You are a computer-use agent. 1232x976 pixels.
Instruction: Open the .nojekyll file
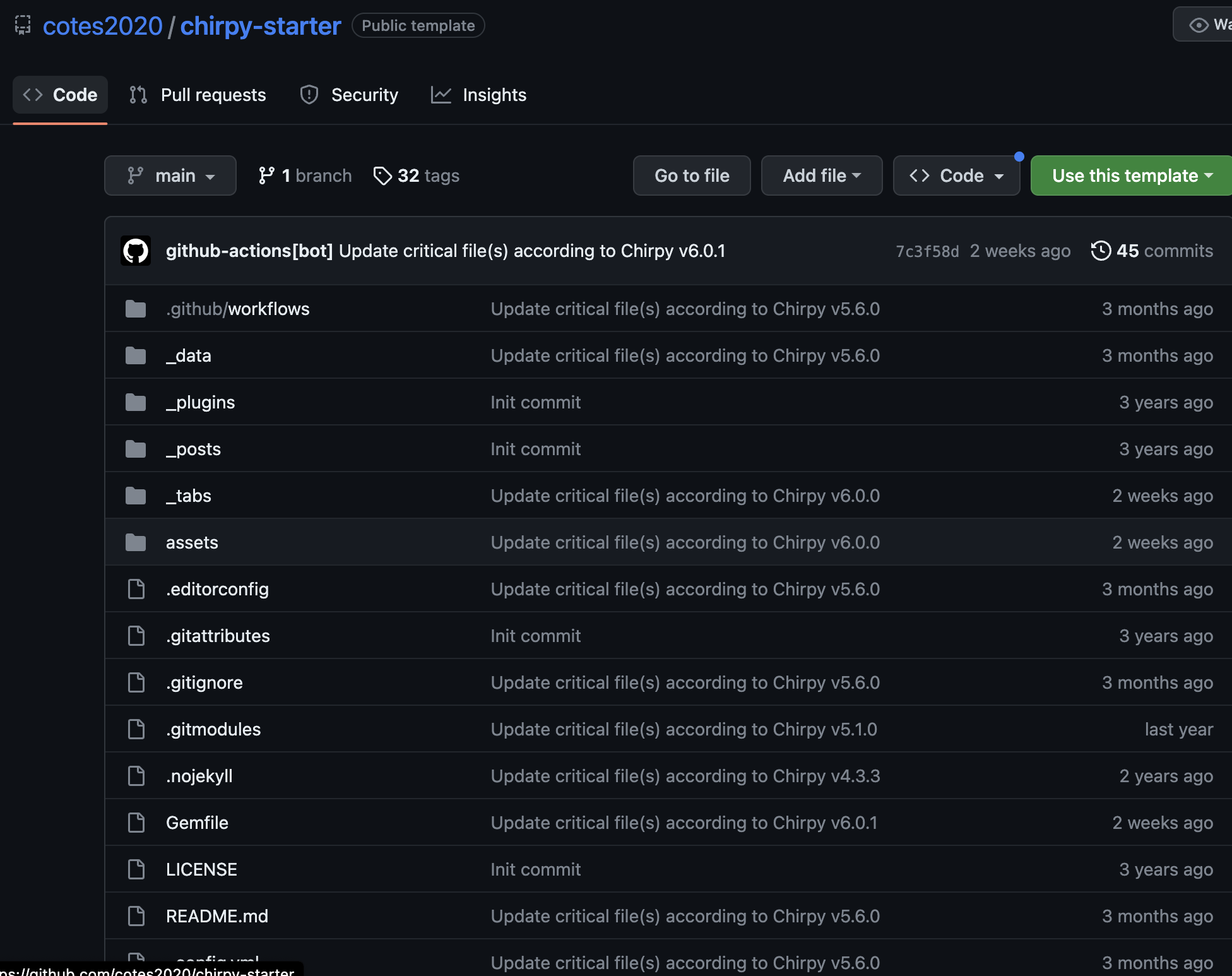[x=199, y=776]
